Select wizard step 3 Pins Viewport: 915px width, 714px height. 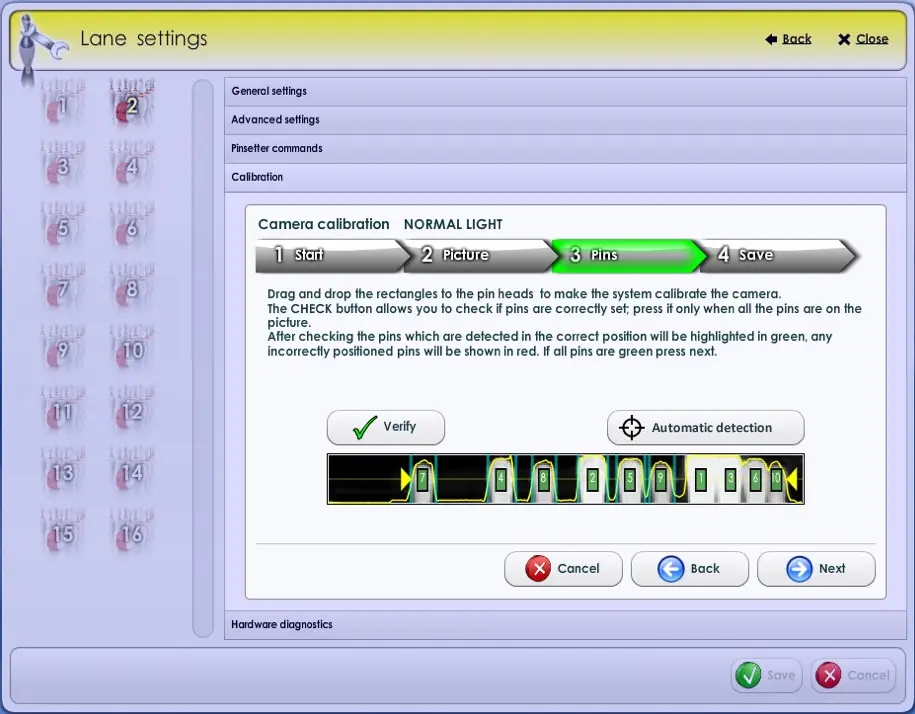coord(629,255)
